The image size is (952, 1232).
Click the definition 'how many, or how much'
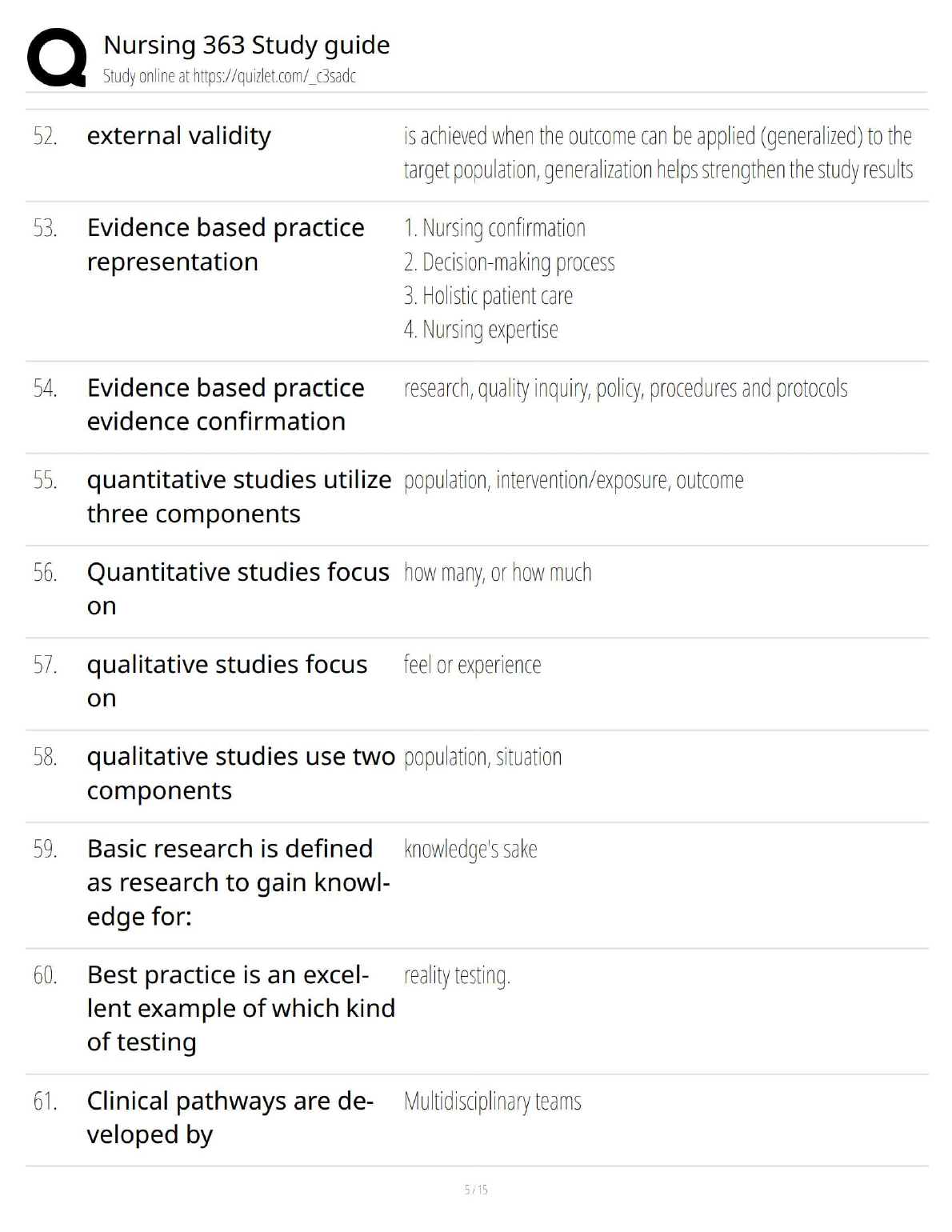pyautogui.click(x=497, y=573)
